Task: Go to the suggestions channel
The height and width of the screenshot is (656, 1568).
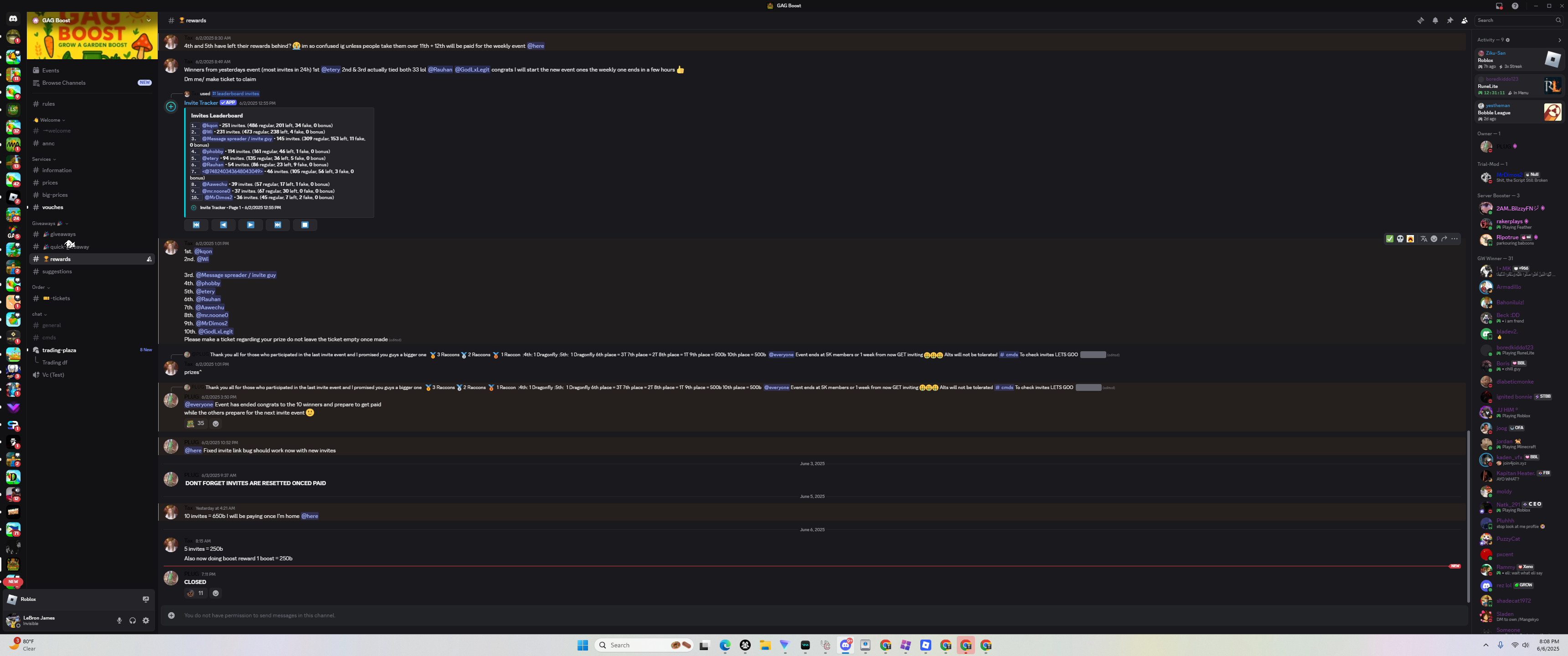Action: pos(92,272)
